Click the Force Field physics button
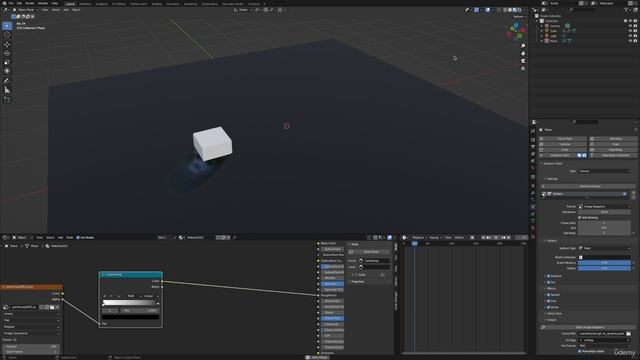Image resolution: width=640 pixels, height=360 pixels. (563, 139)
